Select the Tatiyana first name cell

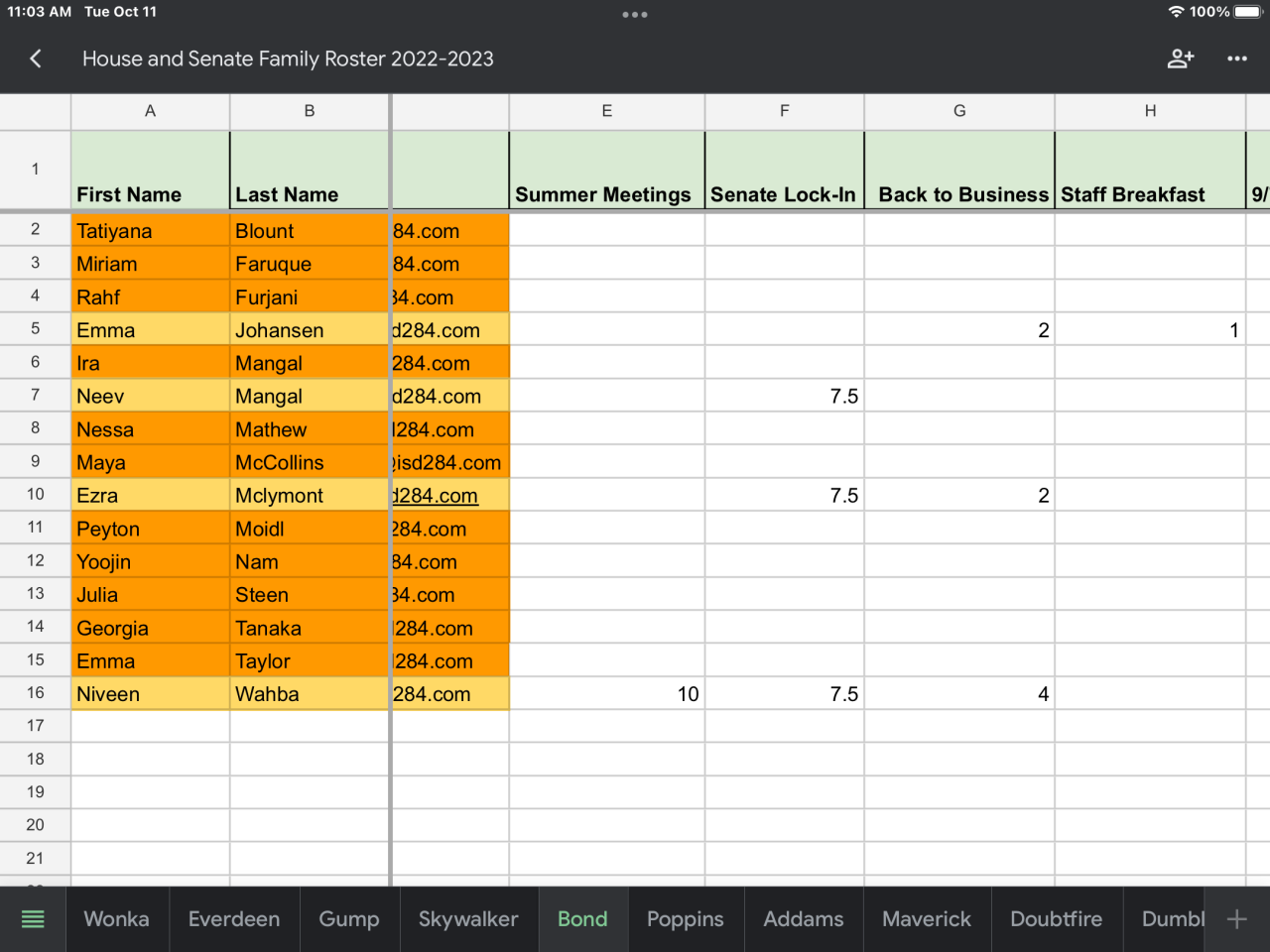point(150,231)
